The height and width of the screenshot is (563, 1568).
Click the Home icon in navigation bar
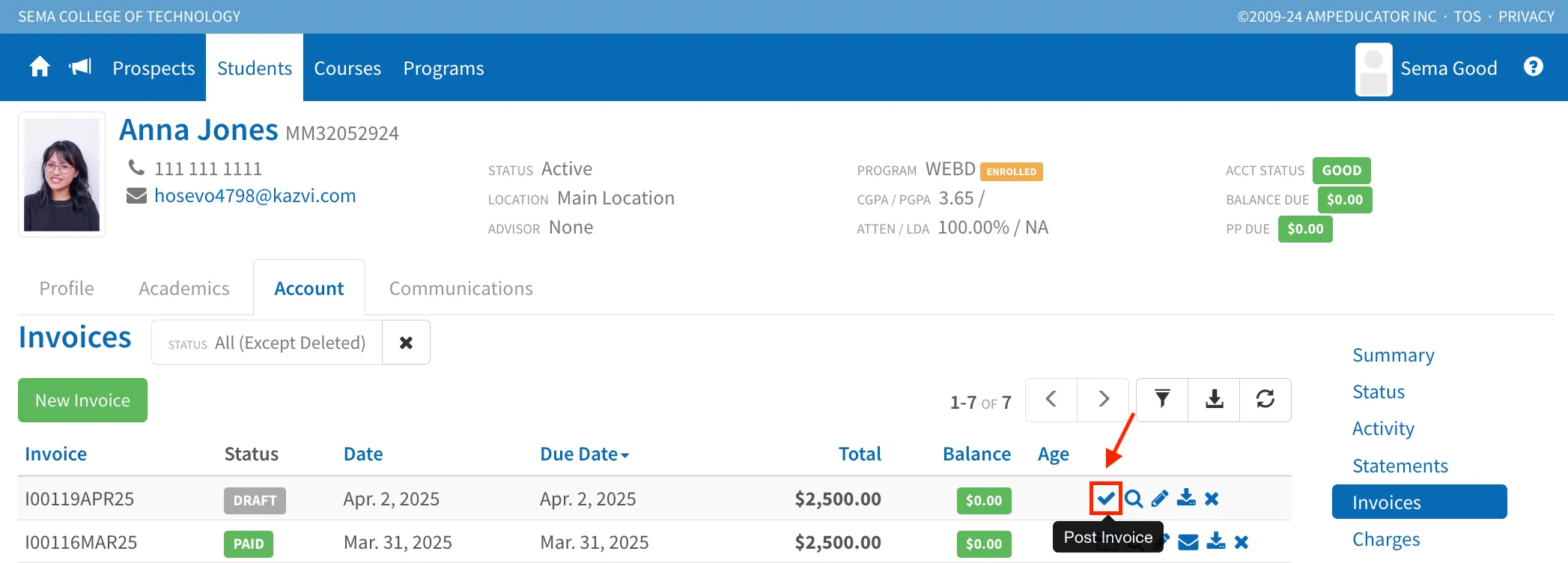[40, 67]
